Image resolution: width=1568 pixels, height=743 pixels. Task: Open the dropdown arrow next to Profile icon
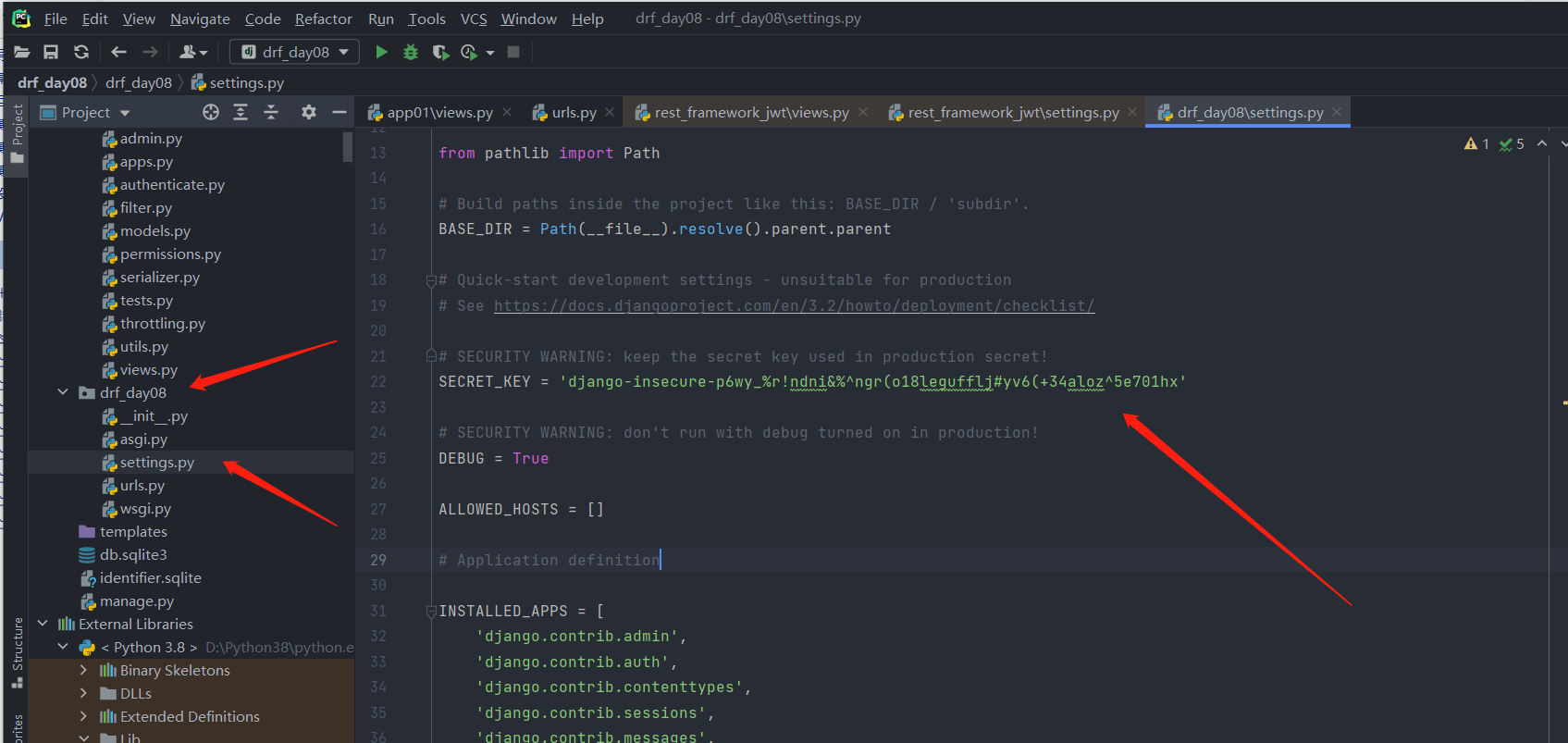pyautogui.click(x=490, y=53)
